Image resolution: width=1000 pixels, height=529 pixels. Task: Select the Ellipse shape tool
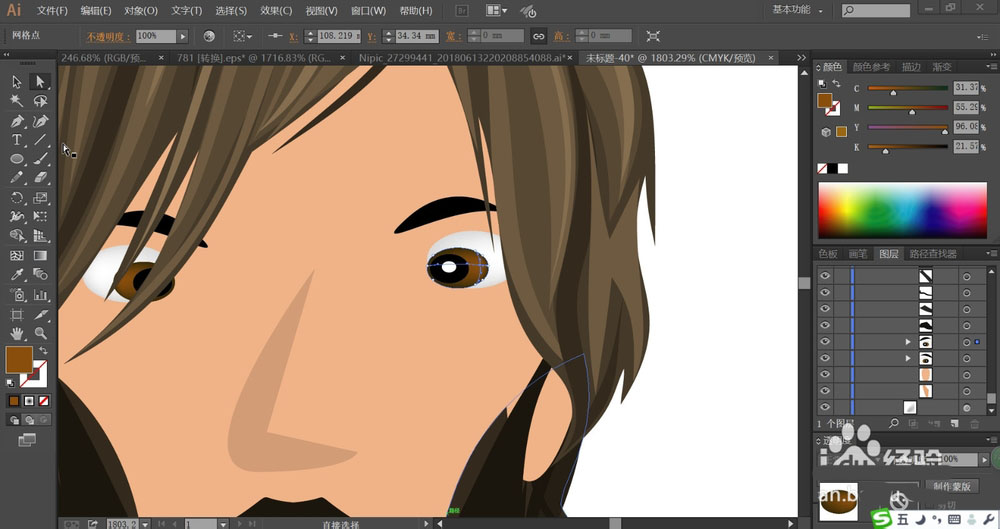tap(17, 159)
